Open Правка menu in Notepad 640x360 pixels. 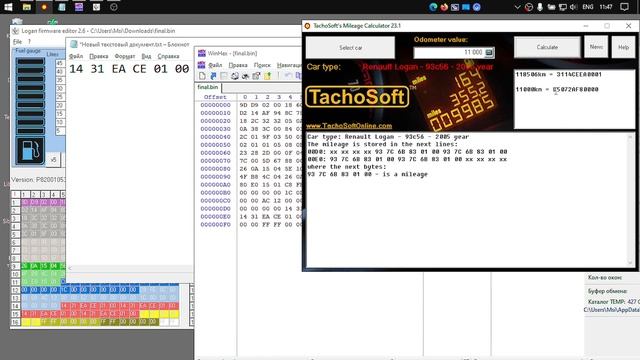click(99, 56)
